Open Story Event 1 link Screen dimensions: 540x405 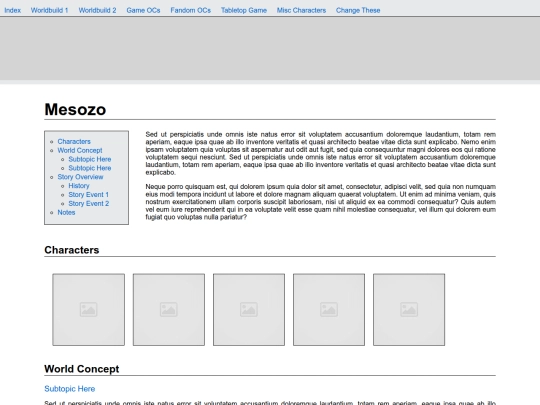[x=89, y=195]
